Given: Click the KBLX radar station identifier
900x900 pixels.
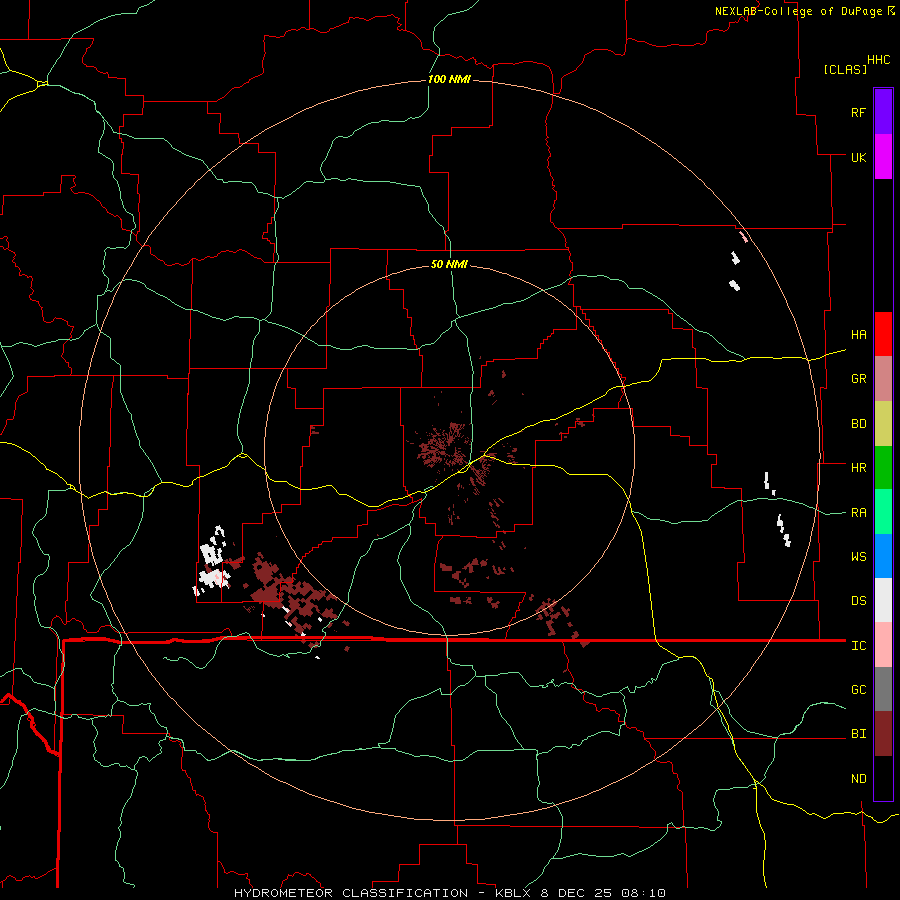Looking at the screenshot, I should tap(514, 893).
